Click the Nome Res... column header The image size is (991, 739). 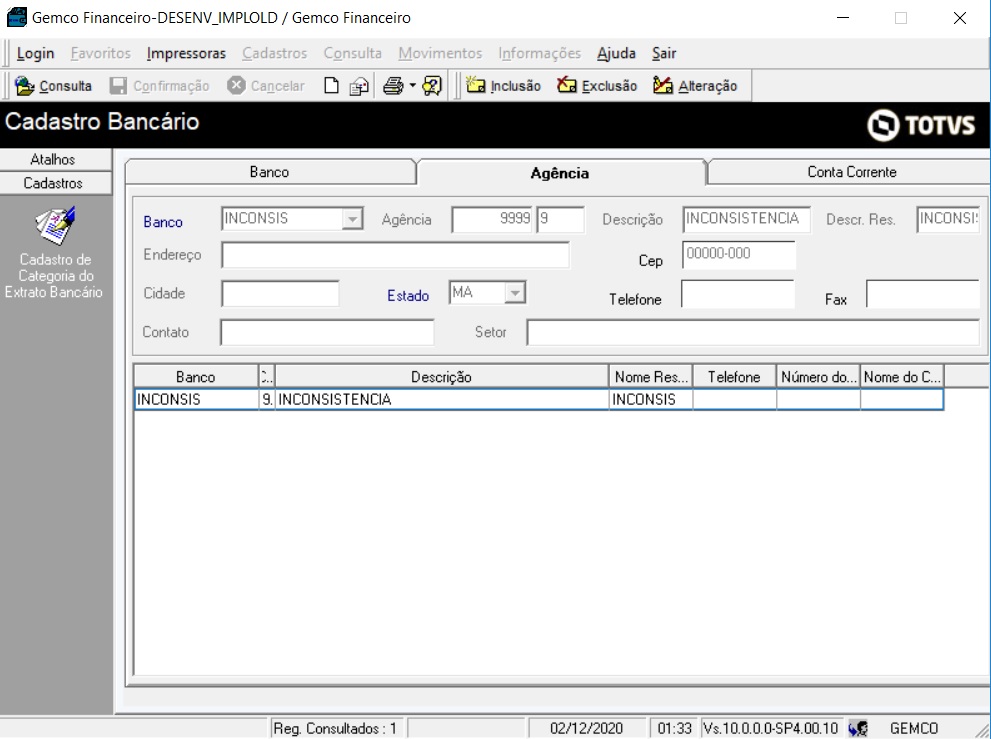click(651, 377)
